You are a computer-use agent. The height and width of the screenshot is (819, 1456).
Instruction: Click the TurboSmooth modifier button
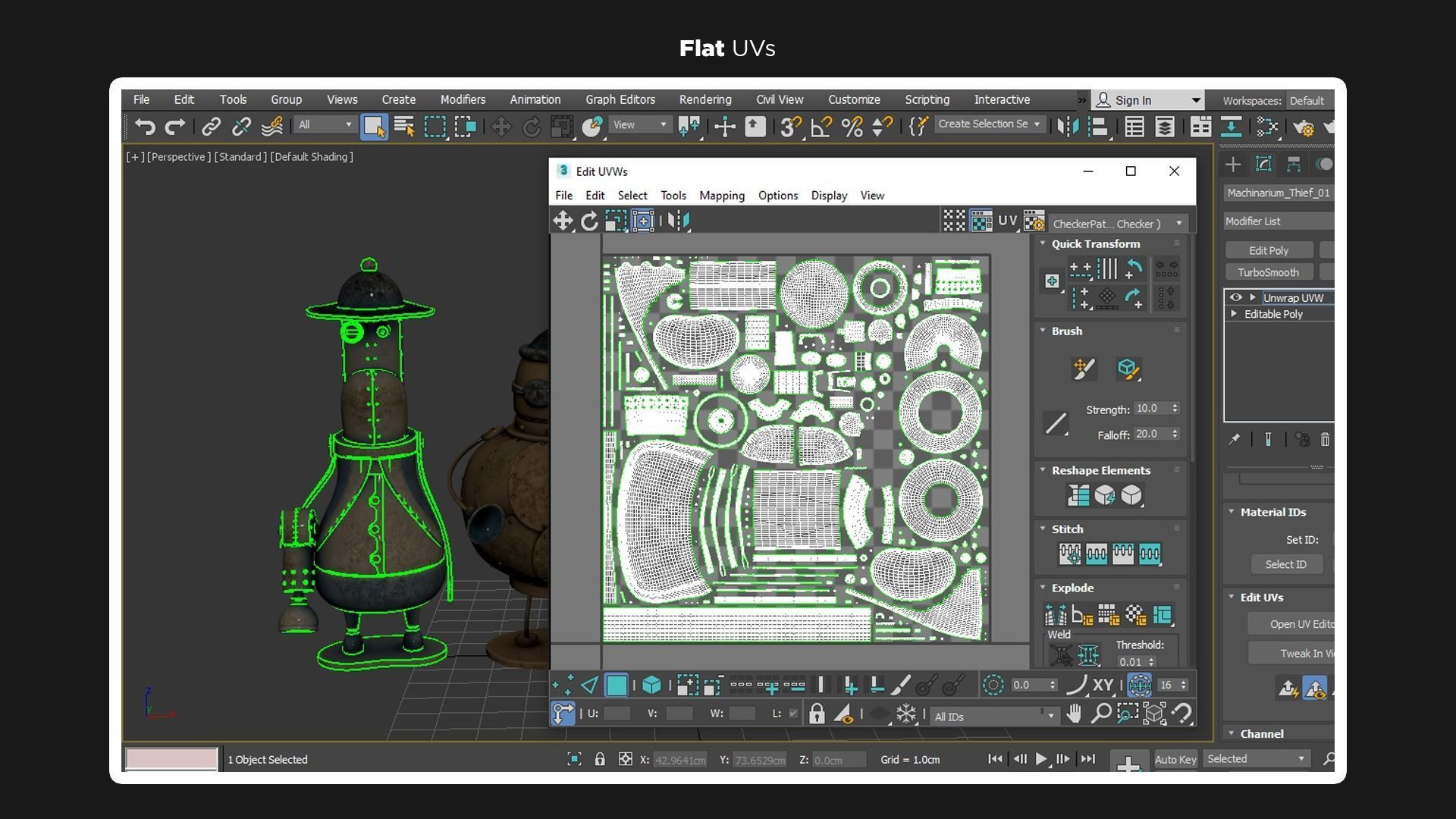pyautogui.click(x=1269, y=272)
